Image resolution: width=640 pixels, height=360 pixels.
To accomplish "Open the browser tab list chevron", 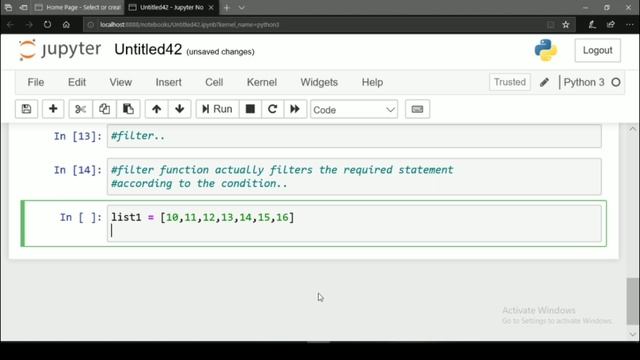I will click(x=242, y=8).
